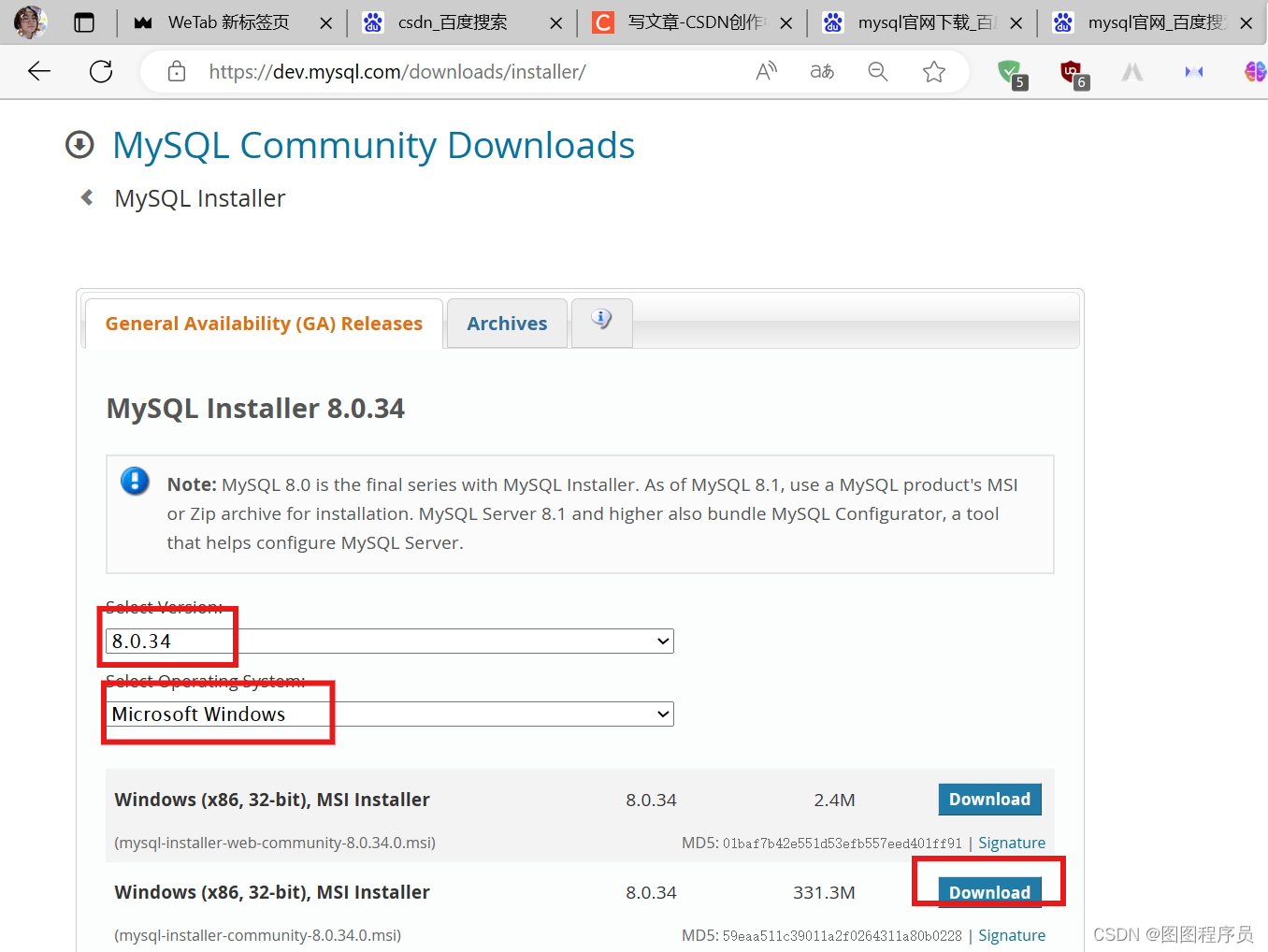1268x952 pixels.
Task: Close the WeTab 新标签页 tab
Action: [325, 23]
